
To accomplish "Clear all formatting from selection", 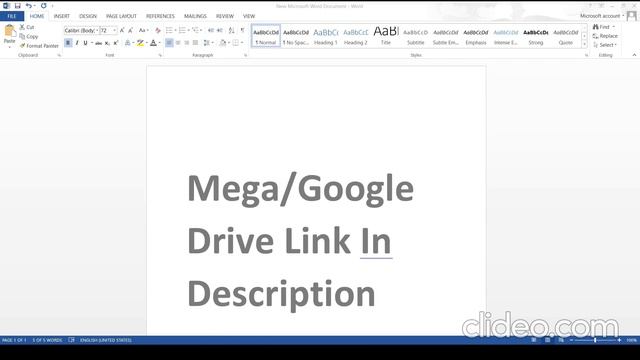I will click(158, 31).
